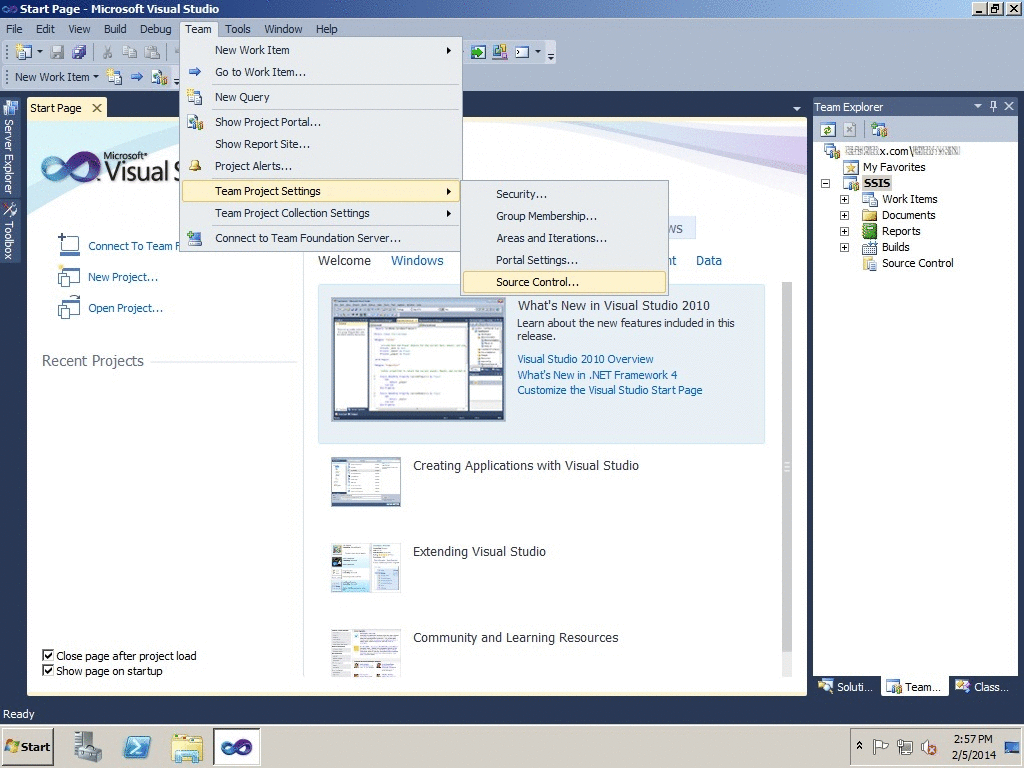Select Show Project Portal... menu entry
Screen dimensions: 1024x768
[x=321, y=122]
